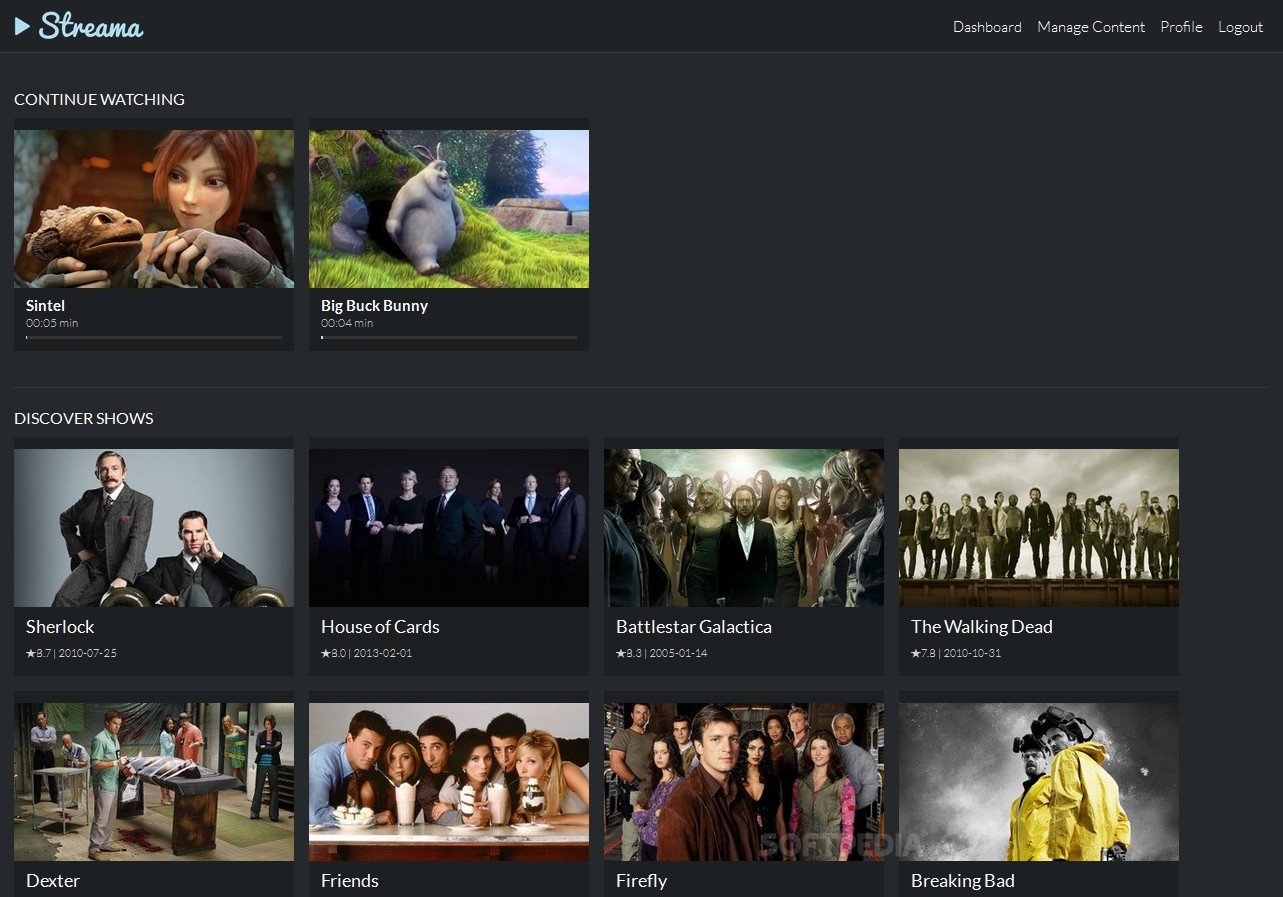Select the Friends show thumbnail
The image size is (1283, 897).
tap(449, 782)
